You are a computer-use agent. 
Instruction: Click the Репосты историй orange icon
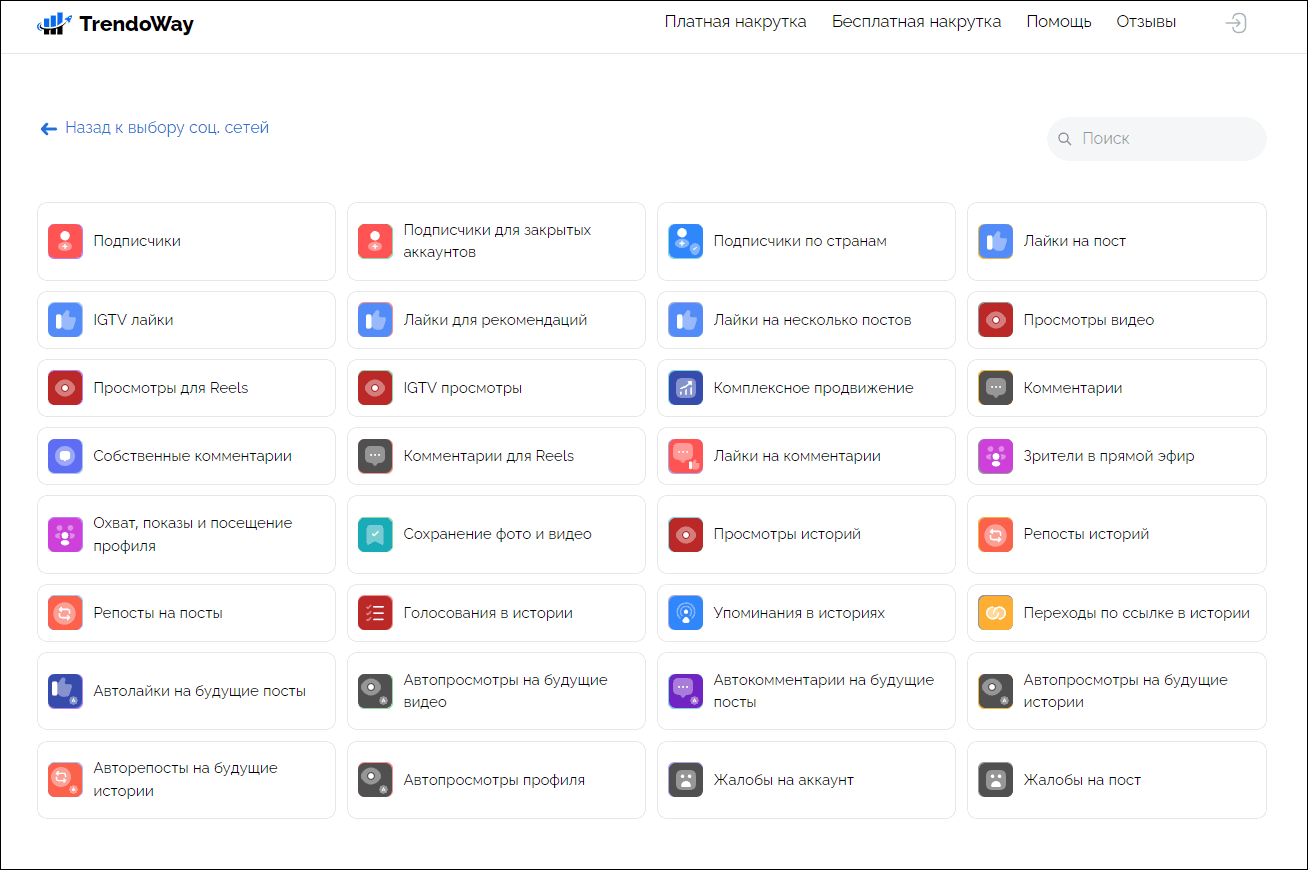(x=995, y=535)
